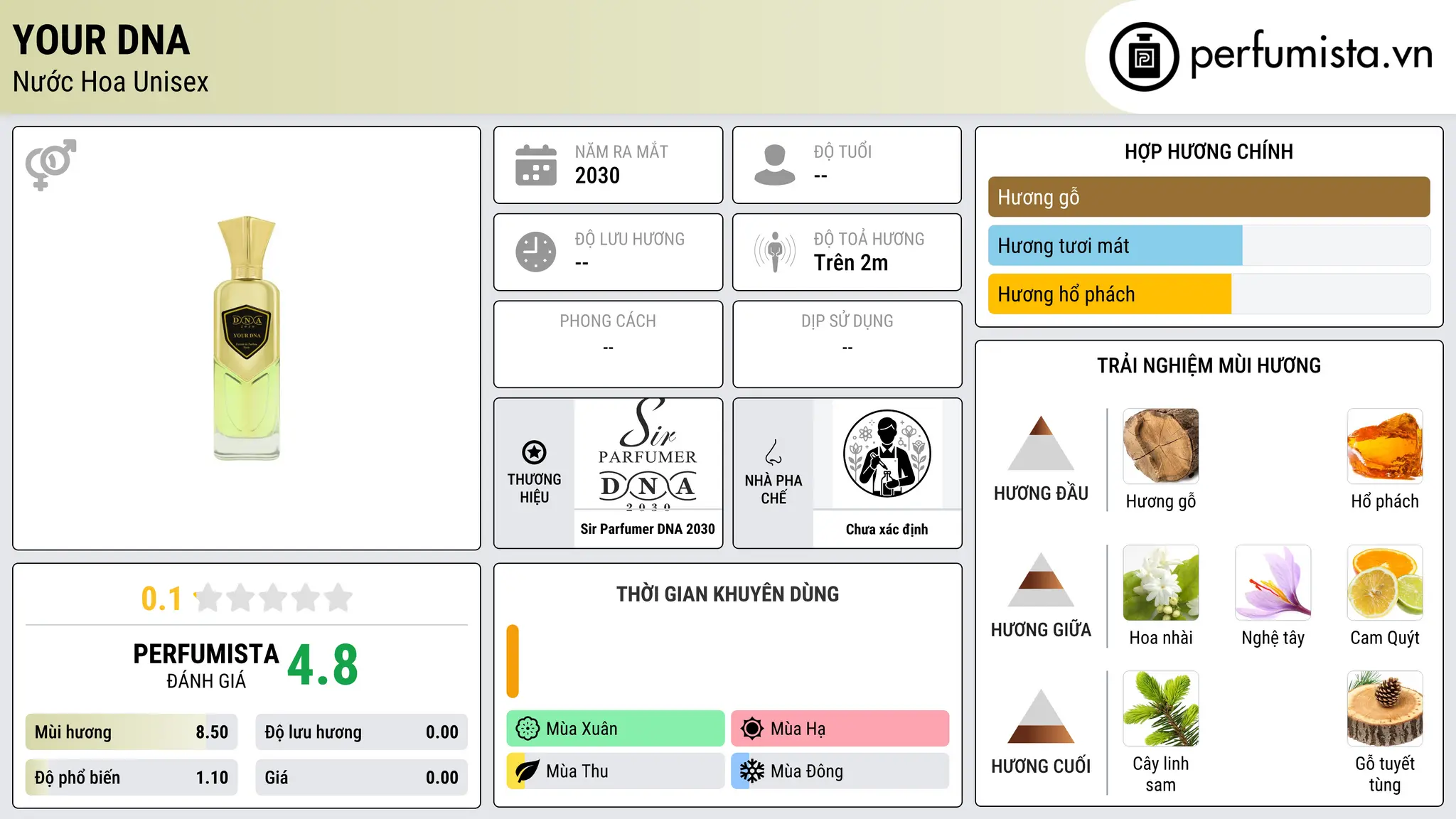This screenshot has height=819, width=1456.
Task: Click the YOUR DNA perfume title
Action: 101,40
